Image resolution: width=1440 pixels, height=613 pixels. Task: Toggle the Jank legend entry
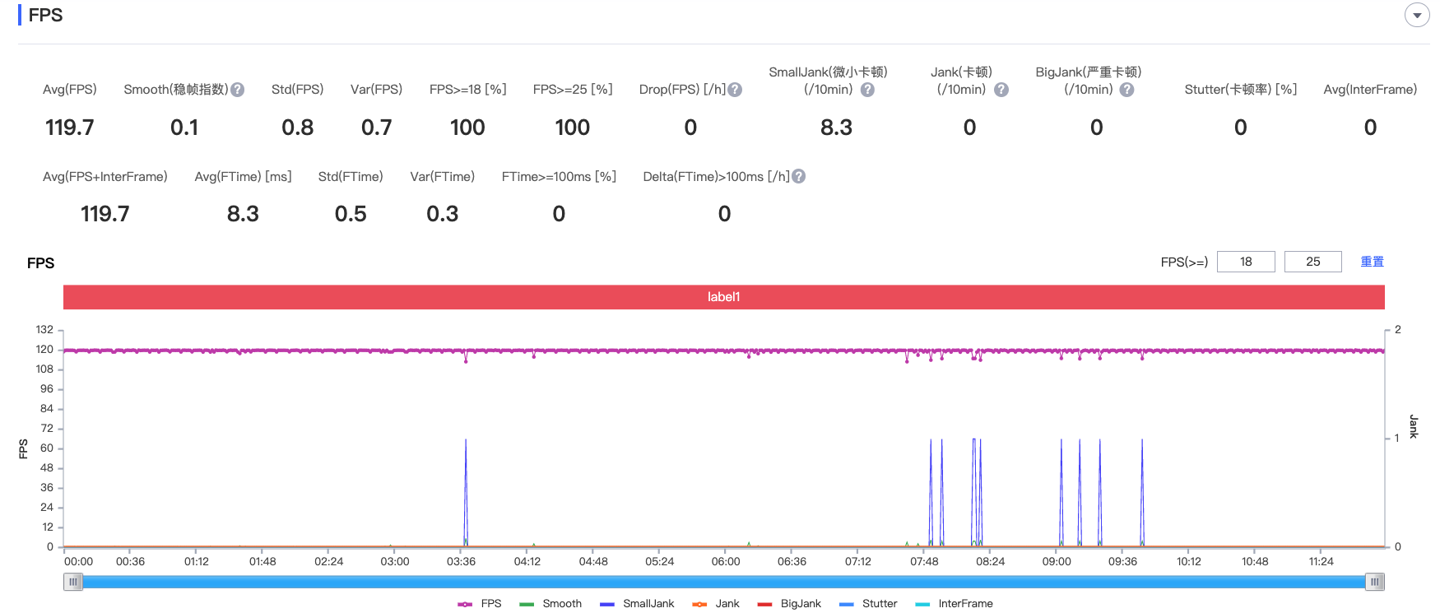point(716,604)
